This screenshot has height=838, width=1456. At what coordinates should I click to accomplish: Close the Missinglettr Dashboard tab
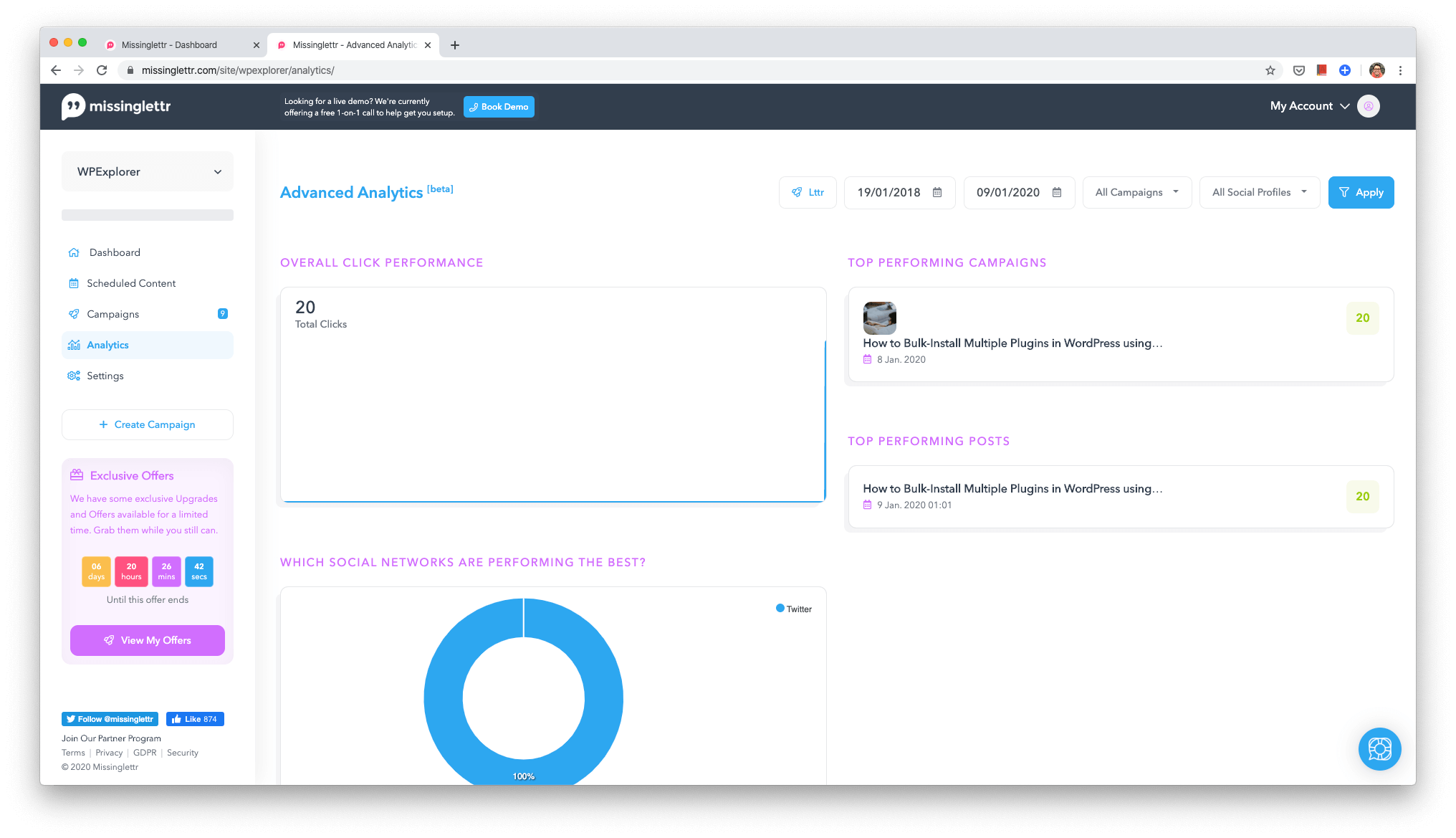point(257,45)
